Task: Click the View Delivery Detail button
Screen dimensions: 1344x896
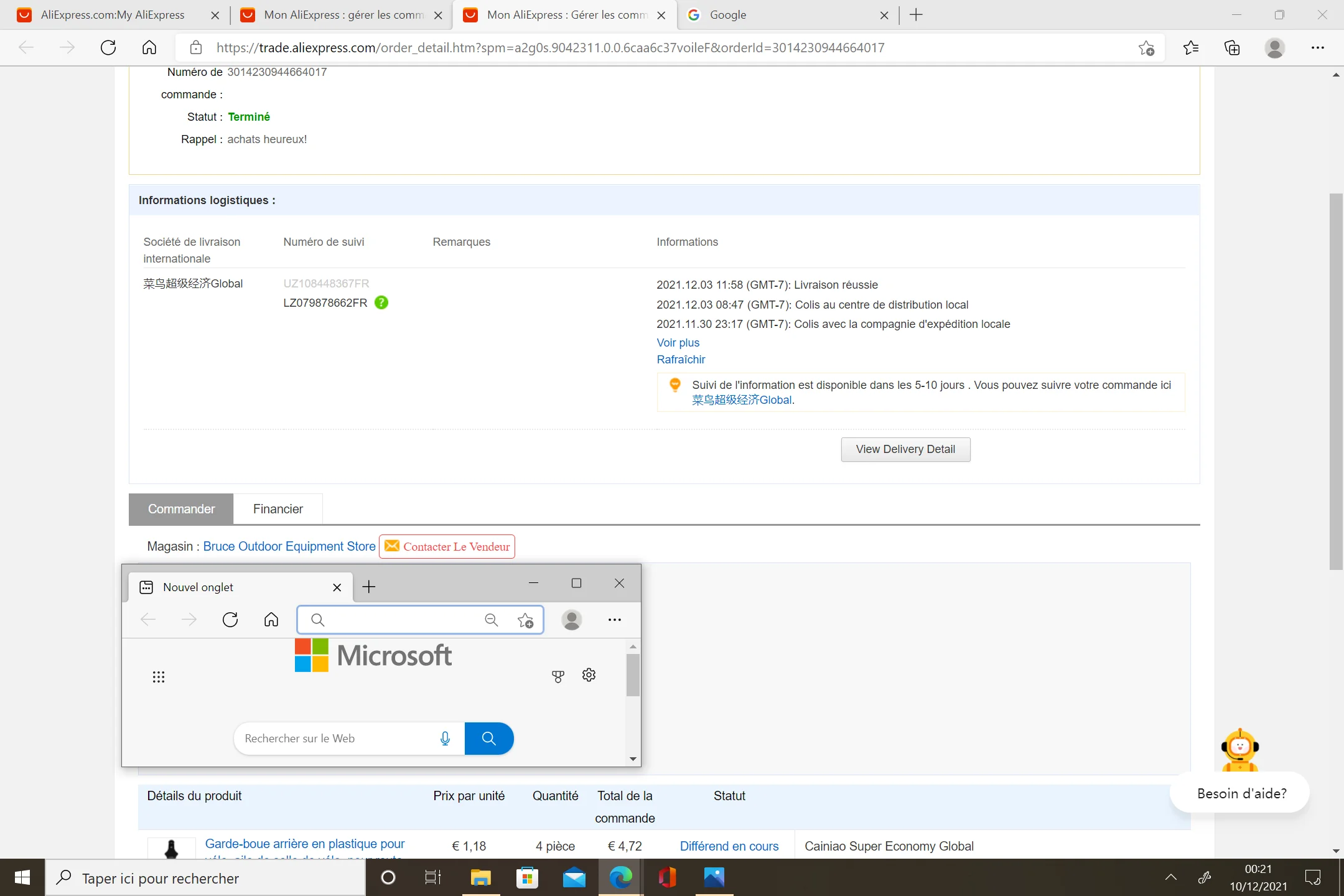Action: tap(905, 449)
